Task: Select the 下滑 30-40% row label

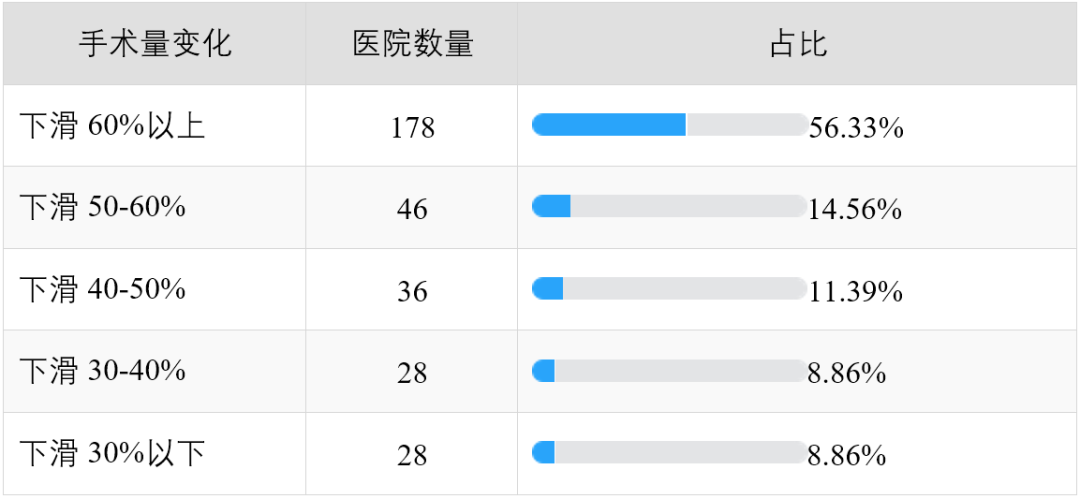Action: point(102,371)
